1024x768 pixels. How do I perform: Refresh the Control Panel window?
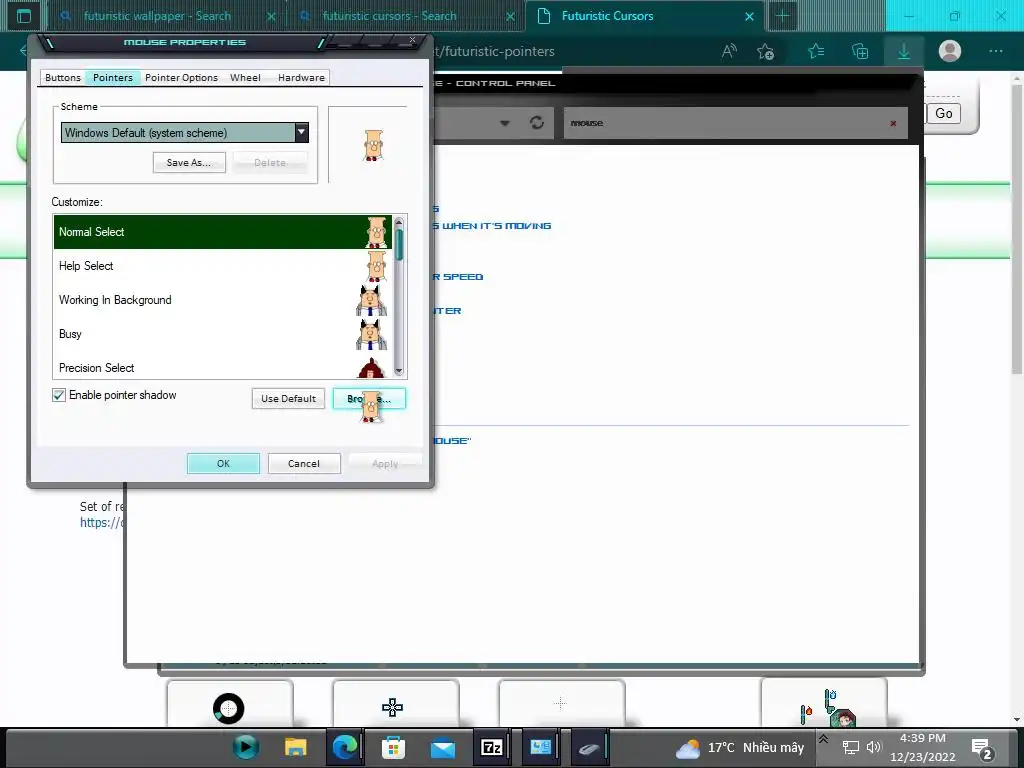[537, 123]
